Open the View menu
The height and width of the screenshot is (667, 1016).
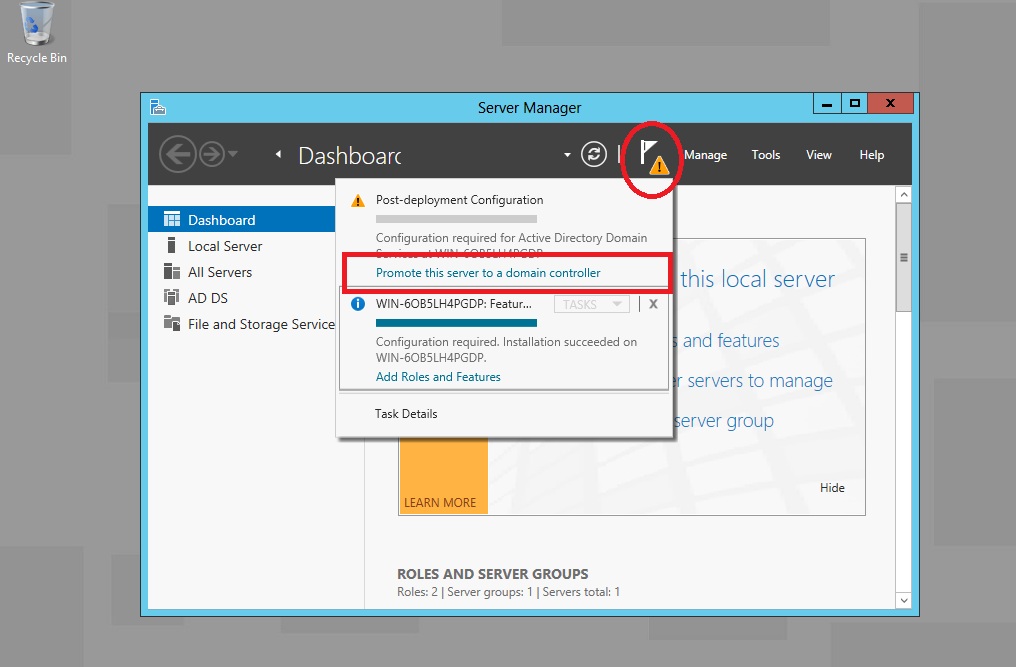tap(818, 155)
